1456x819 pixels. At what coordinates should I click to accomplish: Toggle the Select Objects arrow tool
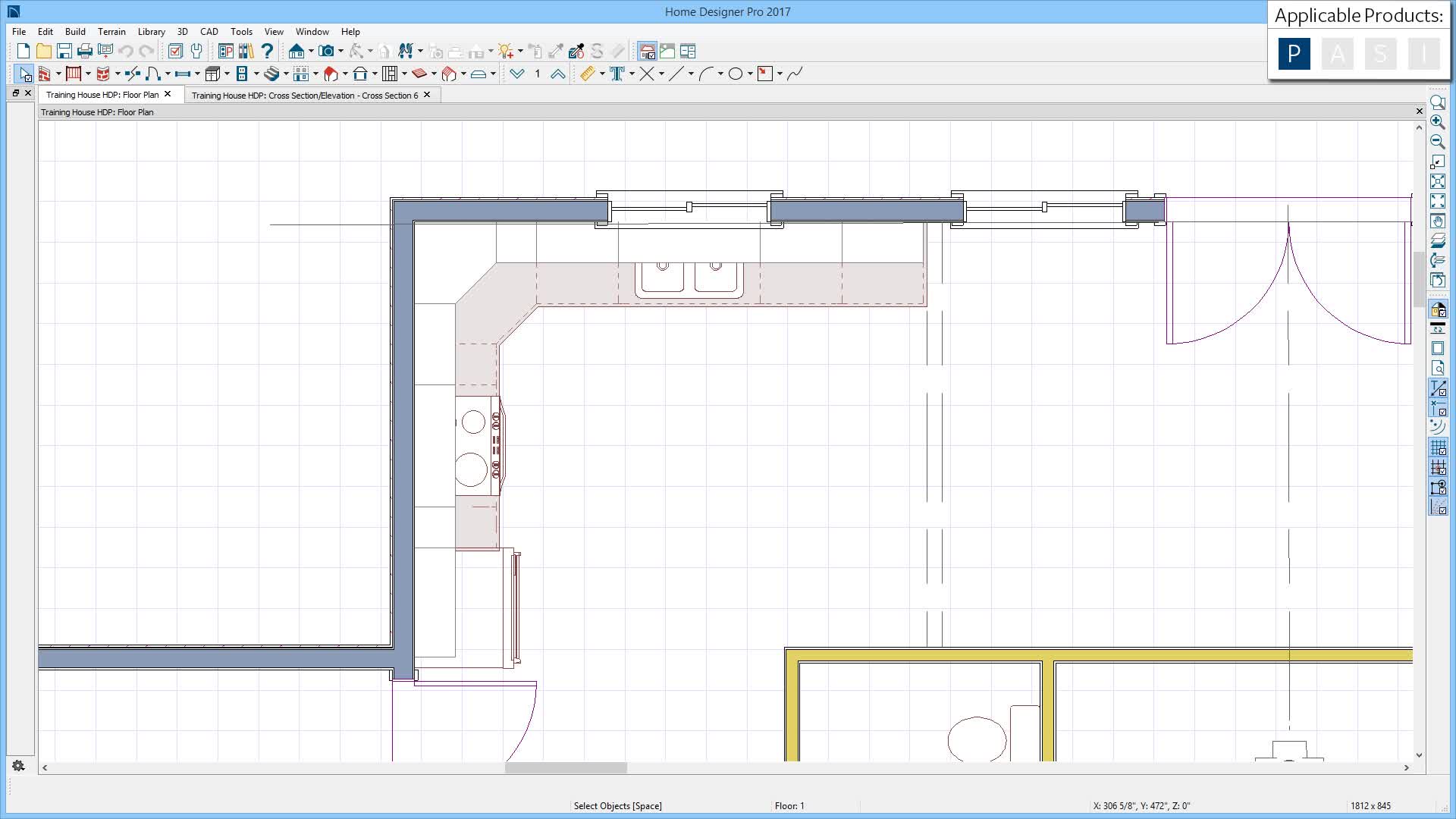click(24, 74)
